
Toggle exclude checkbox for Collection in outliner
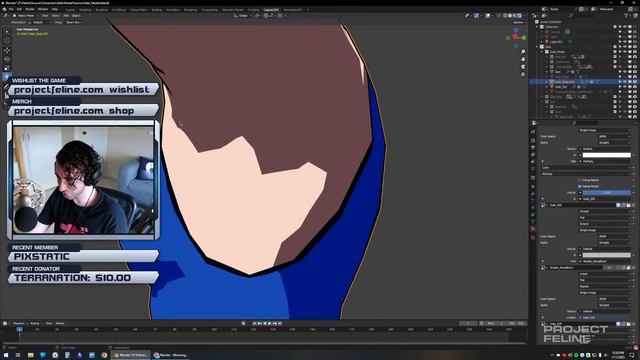pos(615,27)
